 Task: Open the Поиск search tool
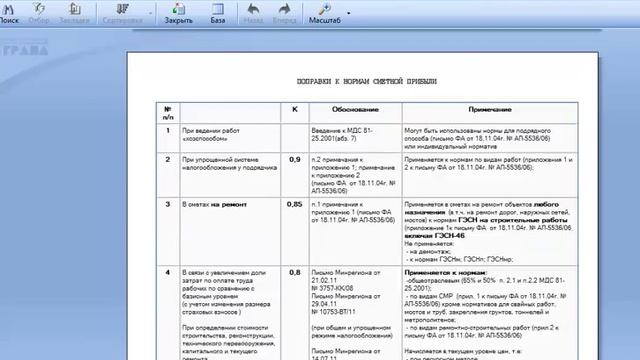coord(8,13)
